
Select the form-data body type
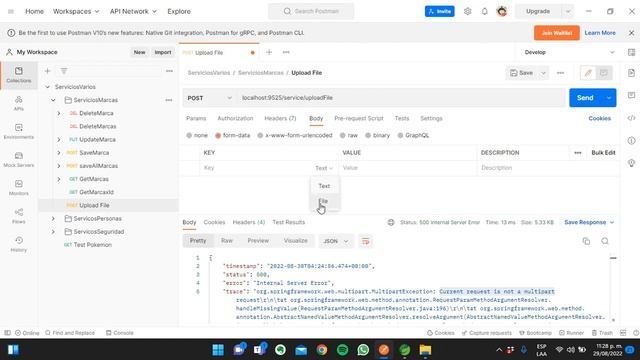(x=232, y=136)
